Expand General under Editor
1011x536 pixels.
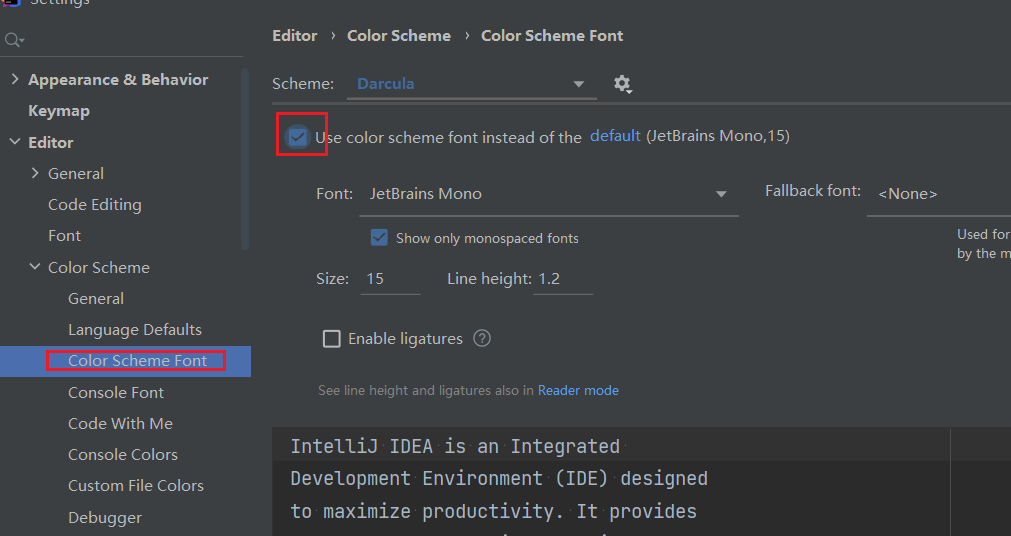pos(35,173)
